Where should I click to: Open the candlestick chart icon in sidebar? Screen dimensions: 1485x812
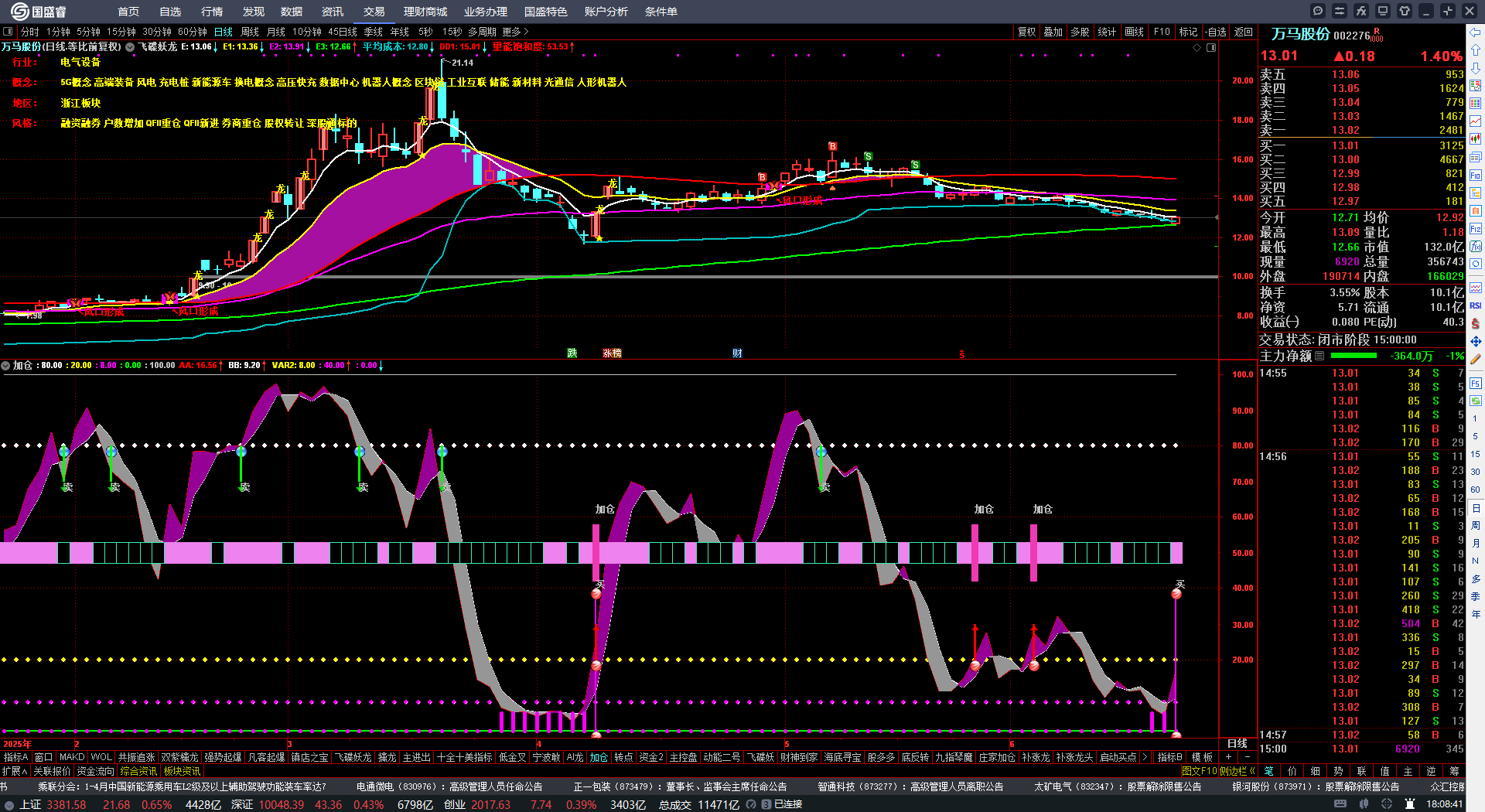pyautogui.click(x=1476, y=139)
